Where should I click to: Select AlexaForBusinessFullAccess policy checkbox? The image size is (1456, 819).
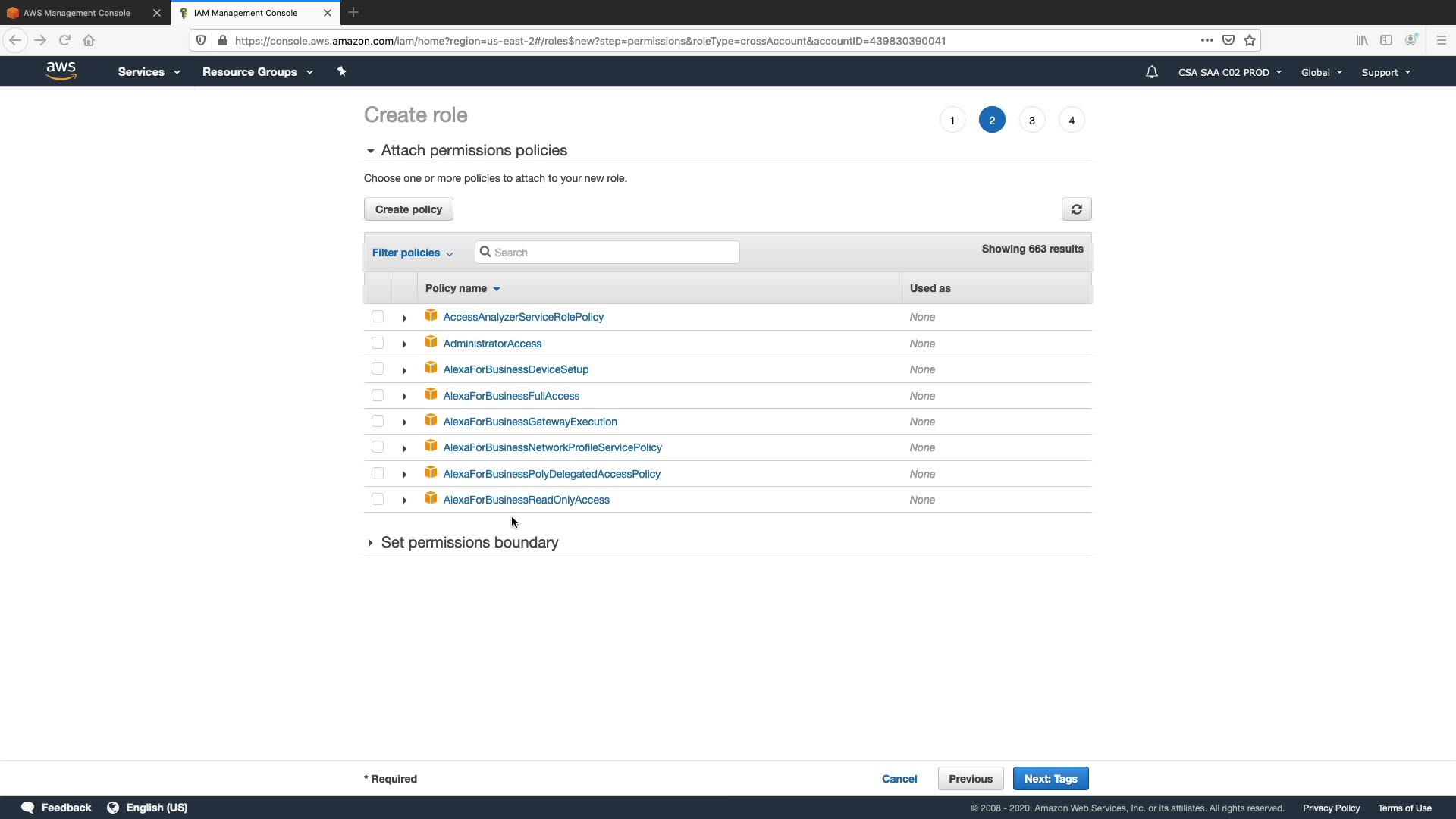click(x=378, y=395)
